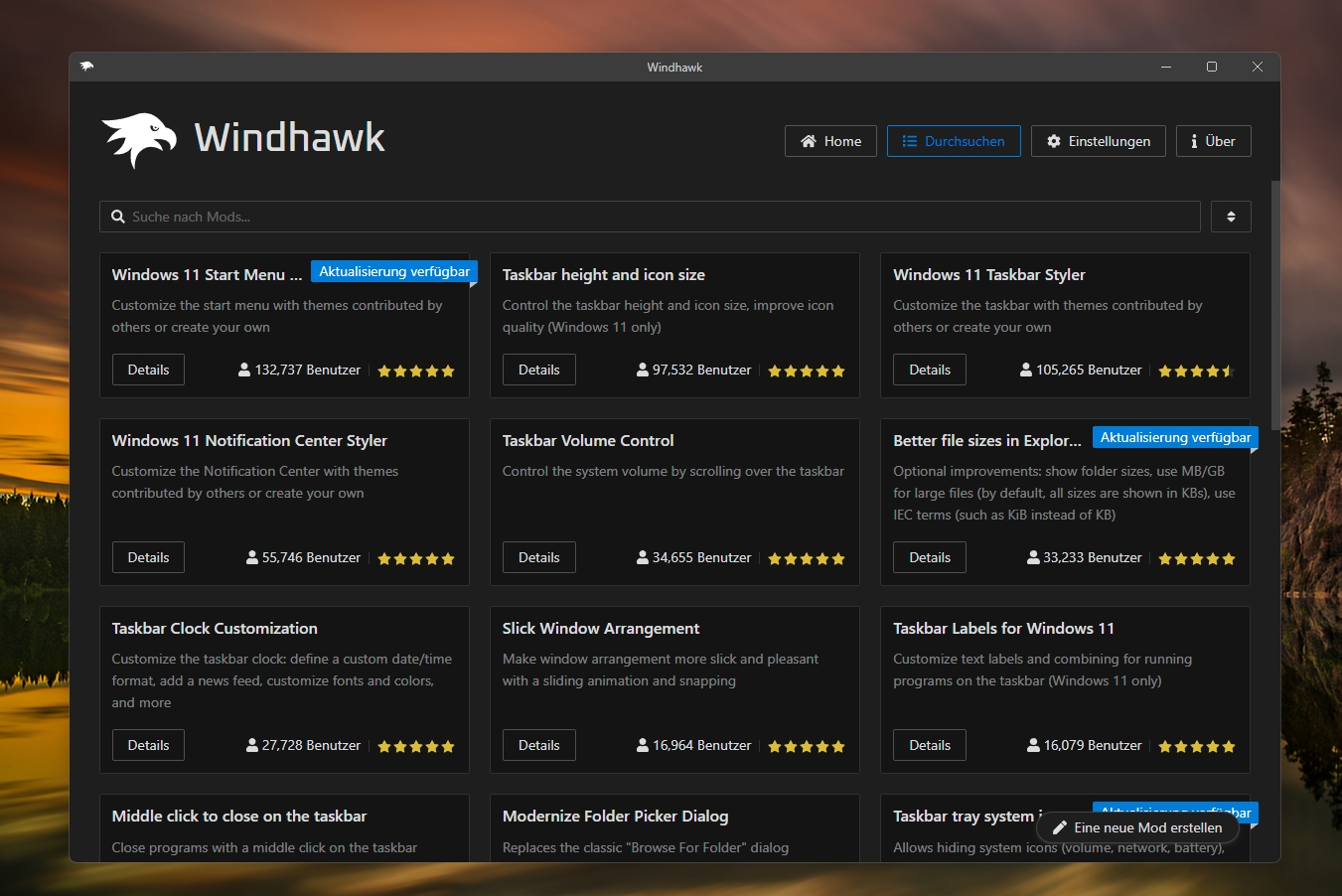This screenshot has width=1342, height=896.
Task: Click the Windhawk hawk logo
Action: click(x=139, y=139)
